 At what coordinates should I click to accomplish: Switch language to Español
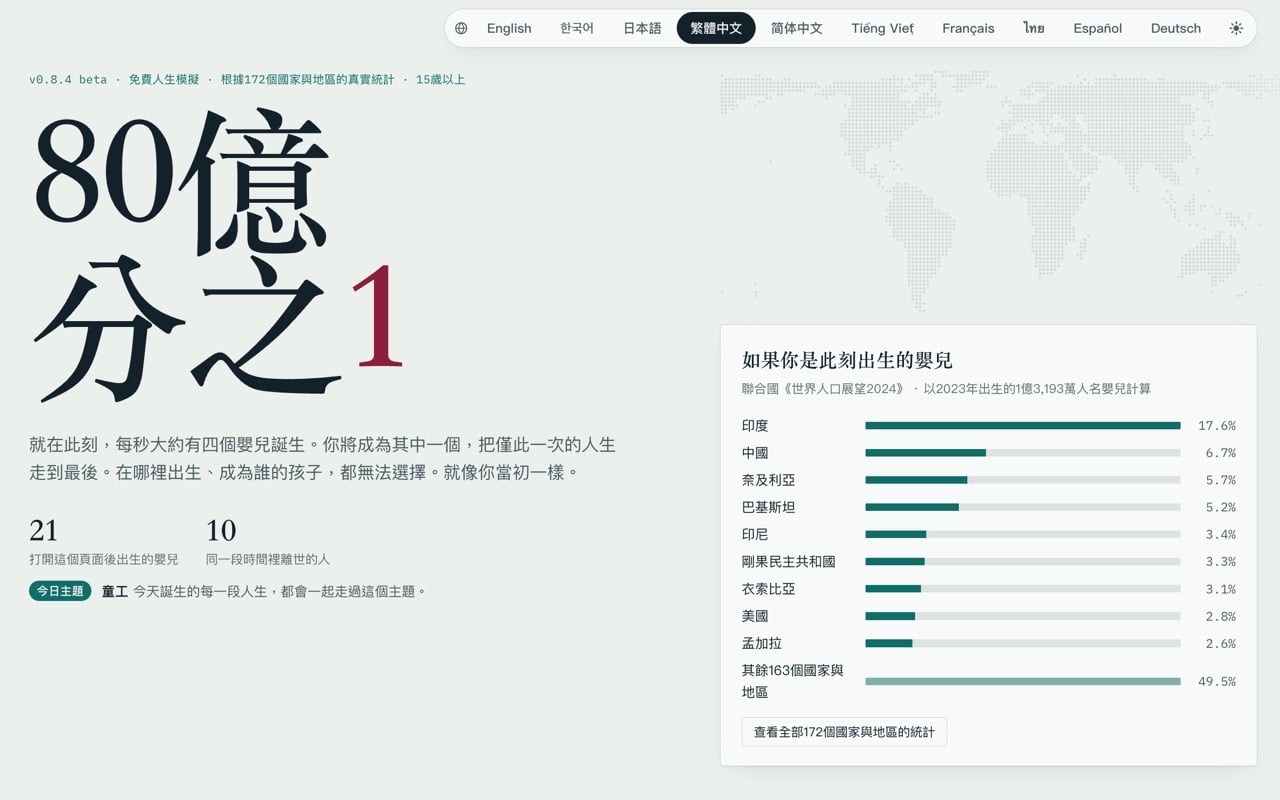click(1098, 28)
